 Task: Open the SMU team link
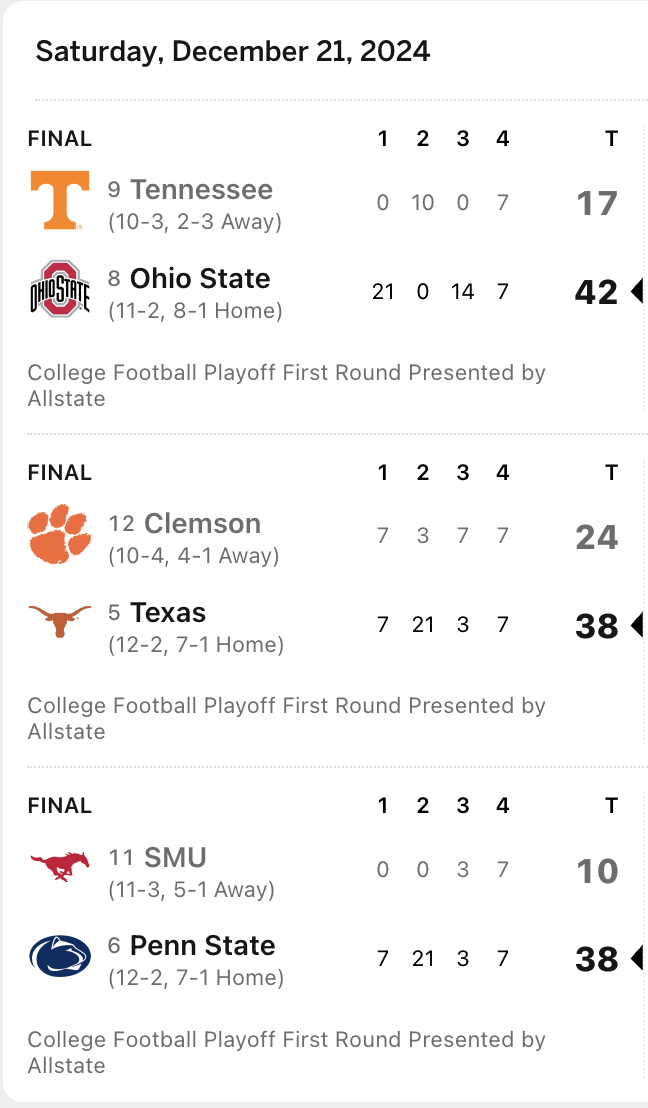tap(175, 857)
